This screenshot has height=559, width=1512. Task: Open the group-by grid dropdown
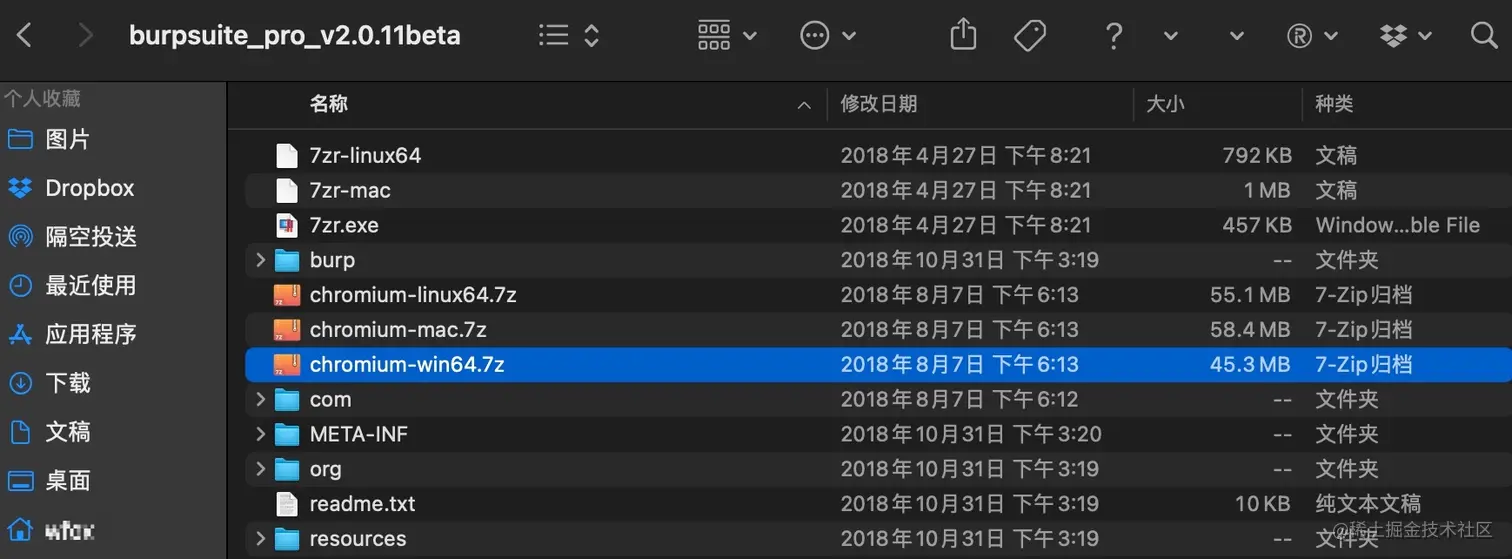[x=727, y=36]
